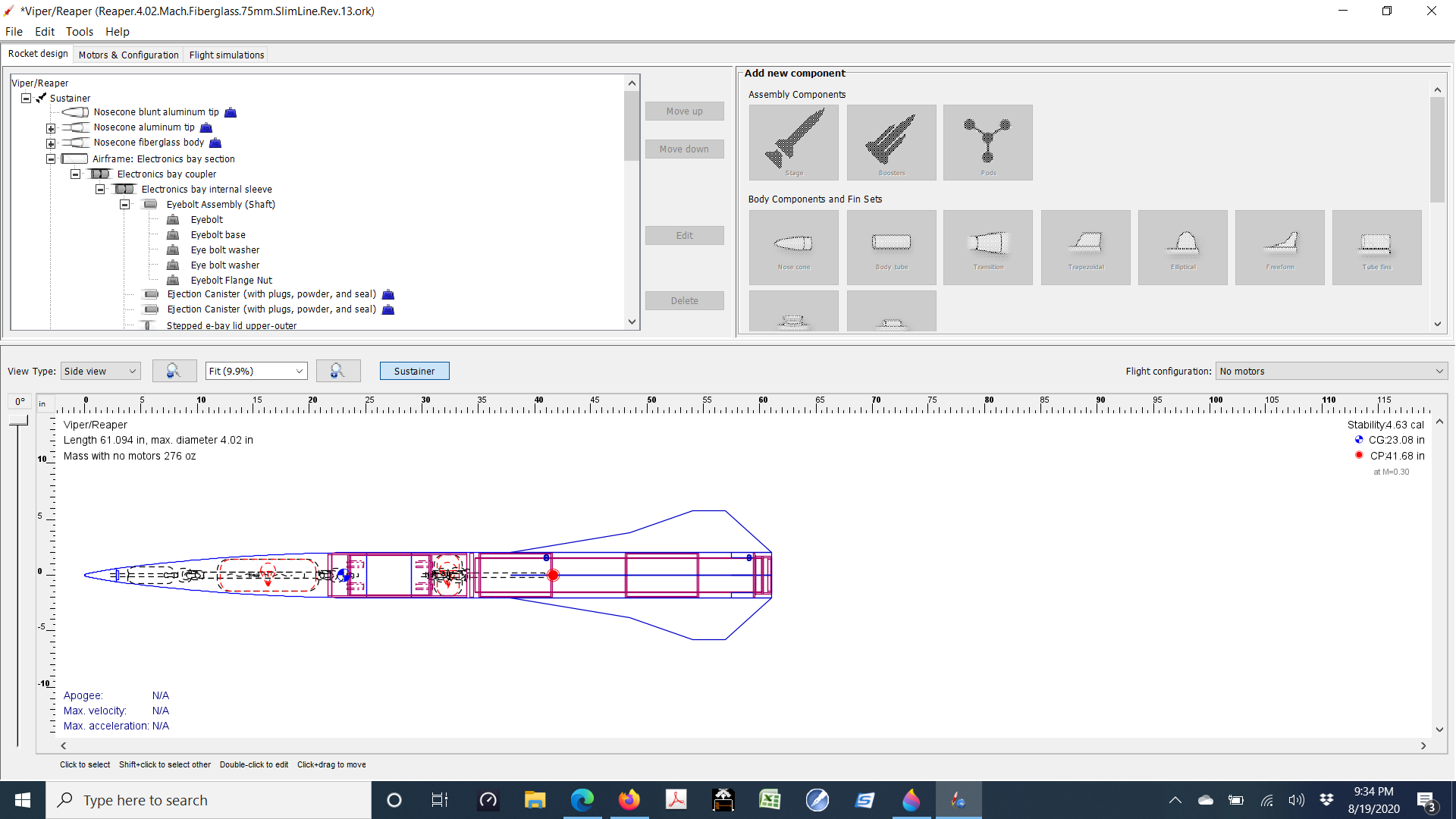Add a Tube fins component
Viewport: 1456px width, 819px height.
pos(1377,247)
